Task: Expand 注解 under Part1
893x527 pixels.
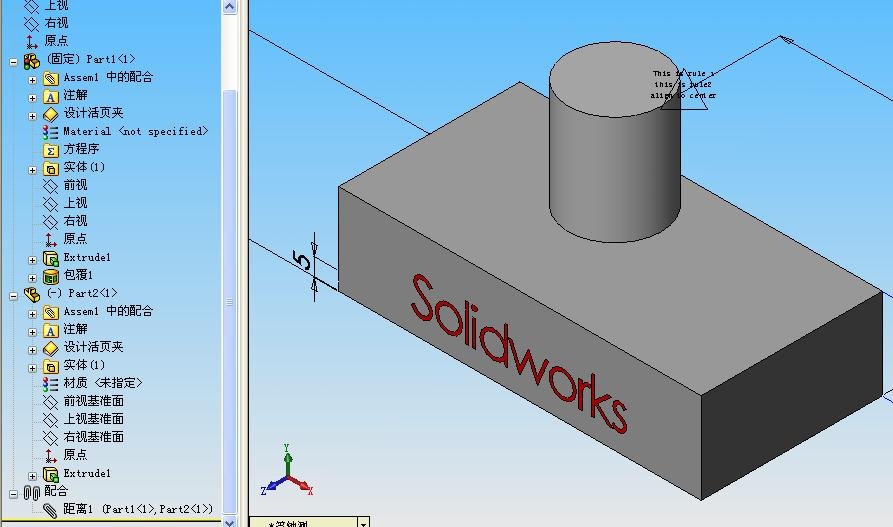Action: (32, 98)
